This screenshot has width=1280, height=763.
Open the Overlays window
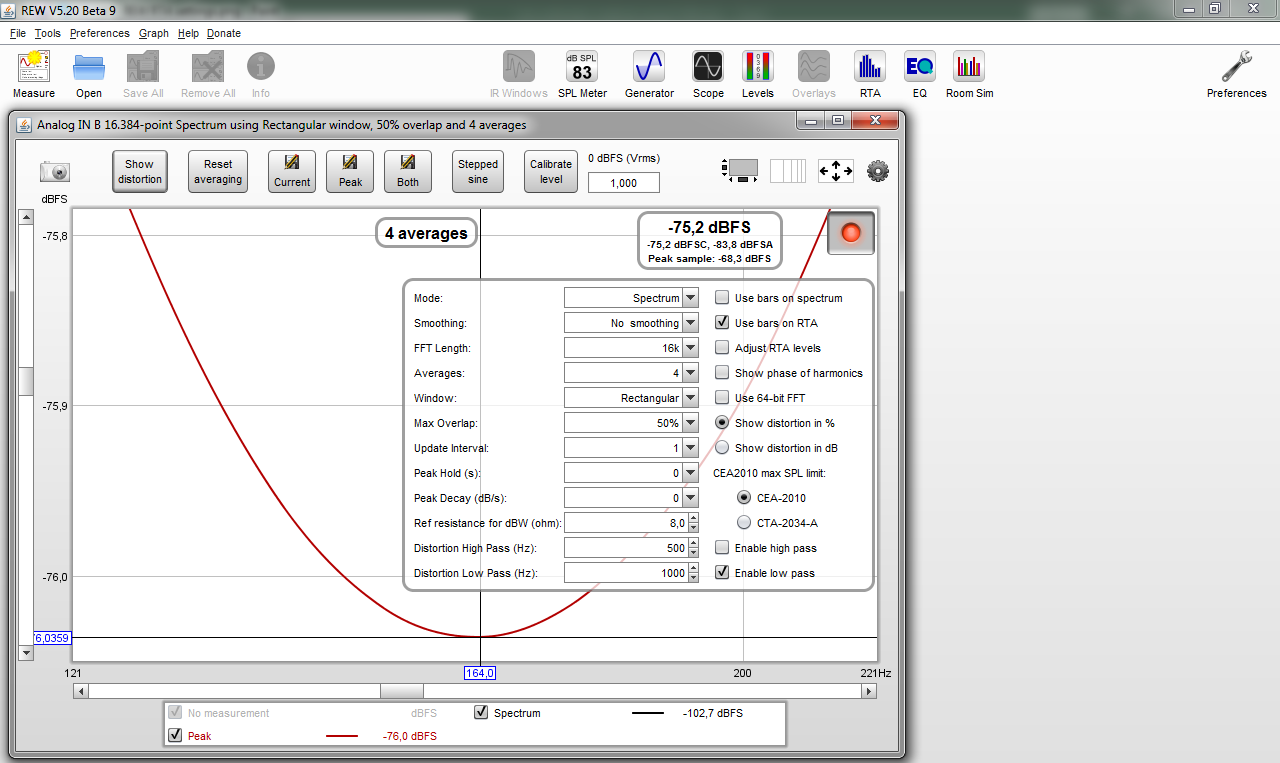click(814, 67)
